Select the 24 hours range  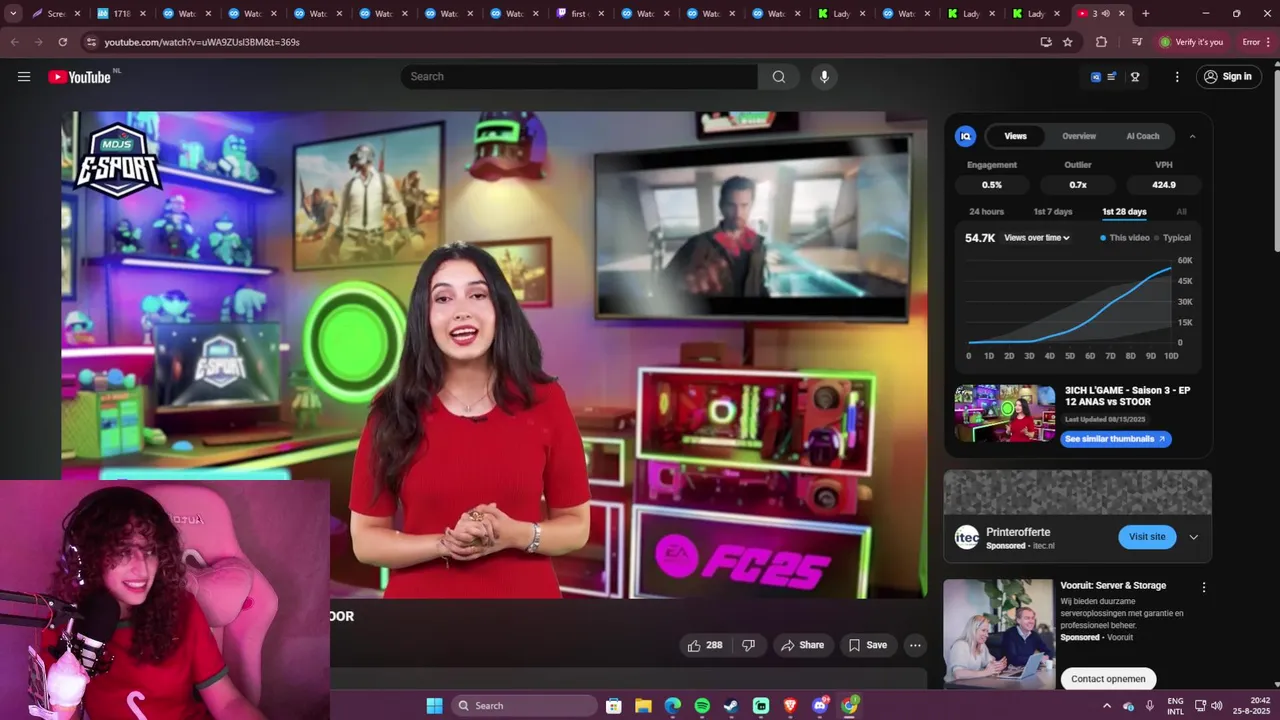[x=986, y=212]
